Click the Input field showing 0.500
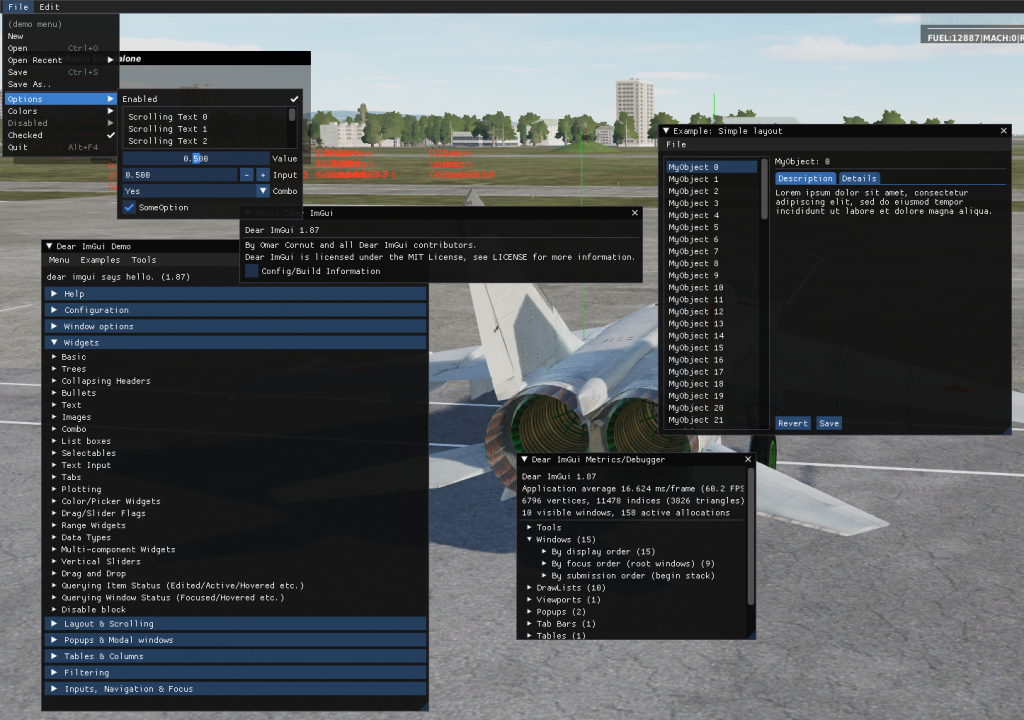1024x720 pixels. pyautogui.click(x=180, y=175)
